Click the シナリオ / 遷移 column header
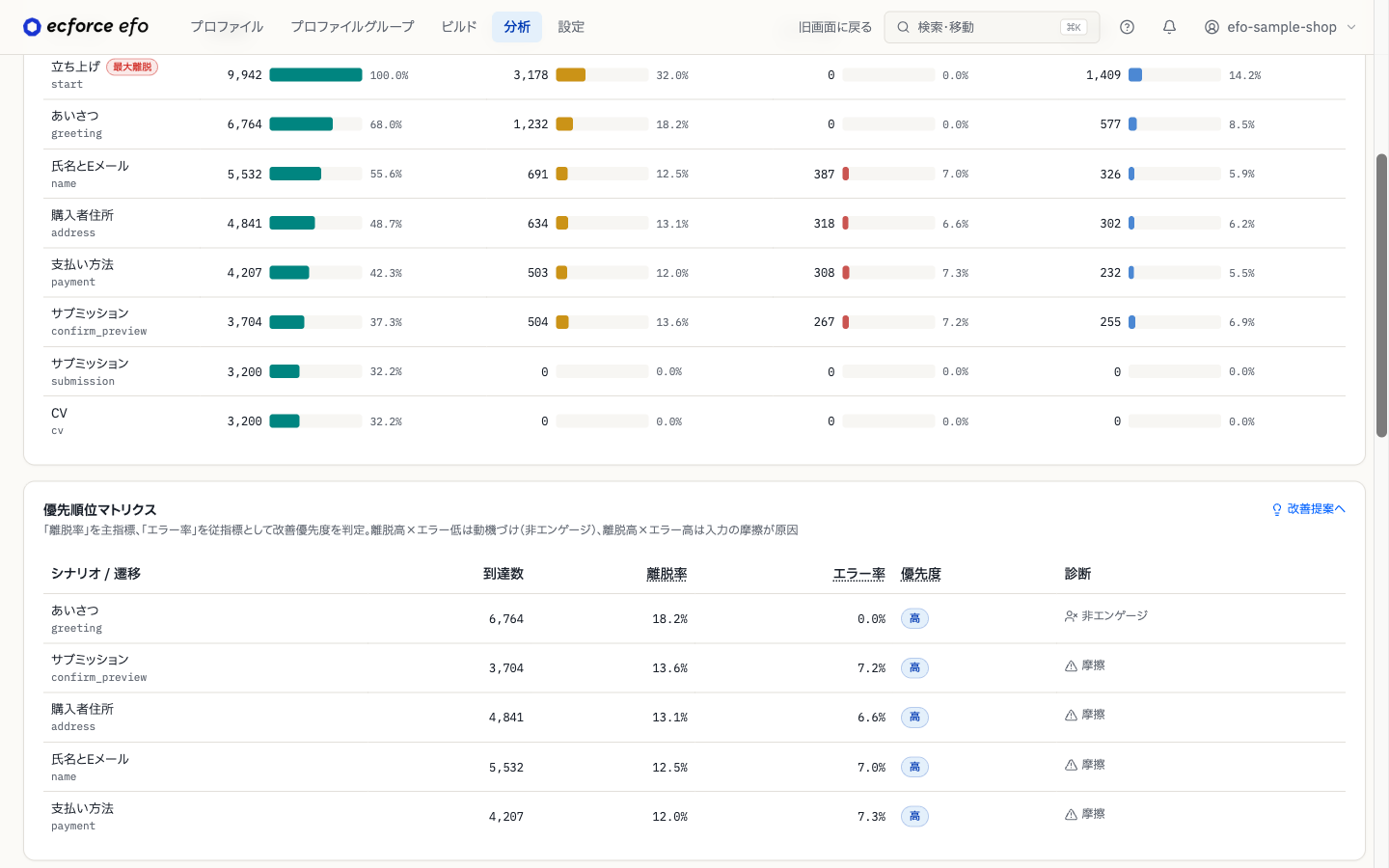Image resolution: width=1389 pixels, height=868 pixels. (95, 574)
